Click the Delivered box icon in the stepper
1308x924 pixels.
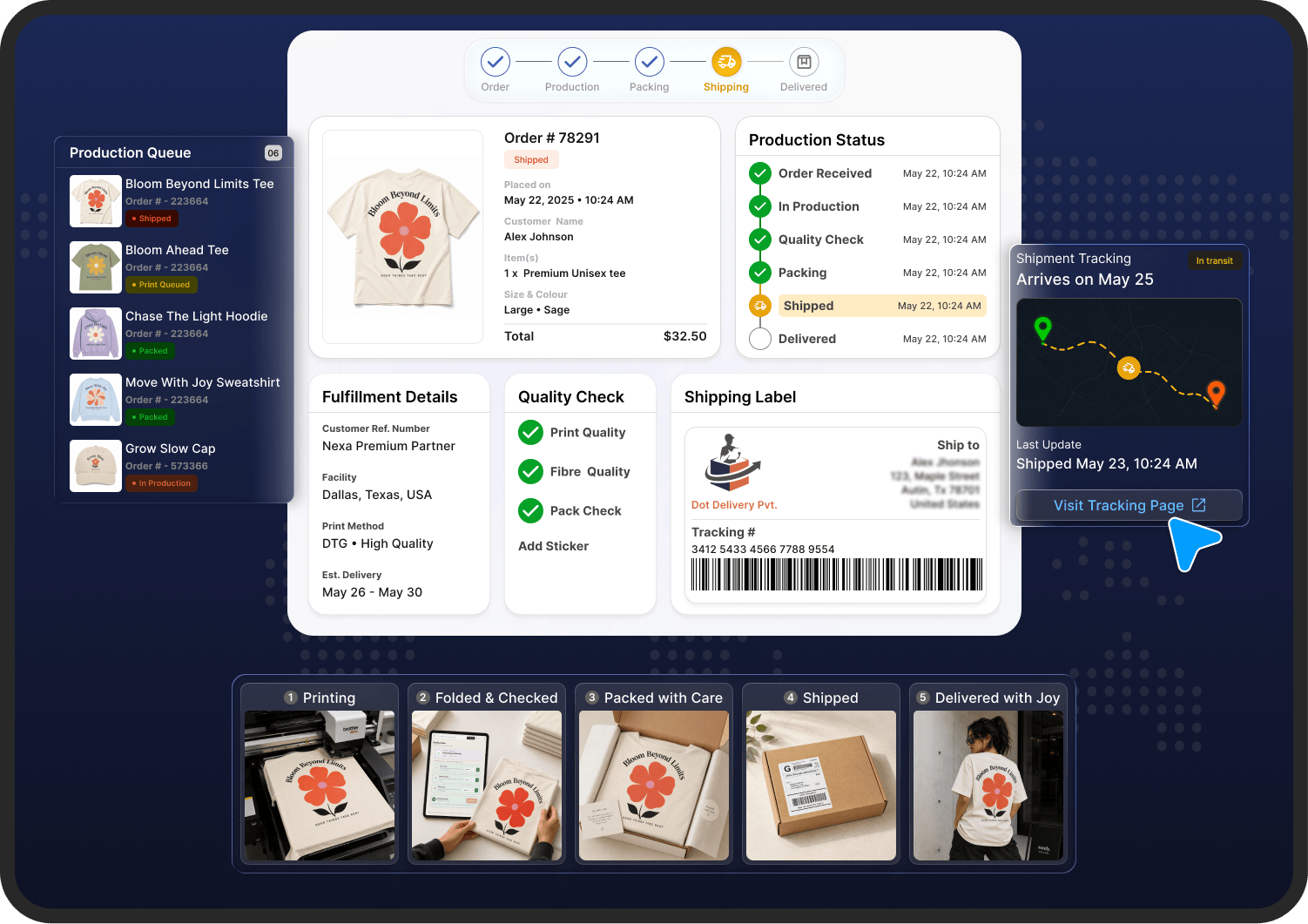(x=804, y=62)
